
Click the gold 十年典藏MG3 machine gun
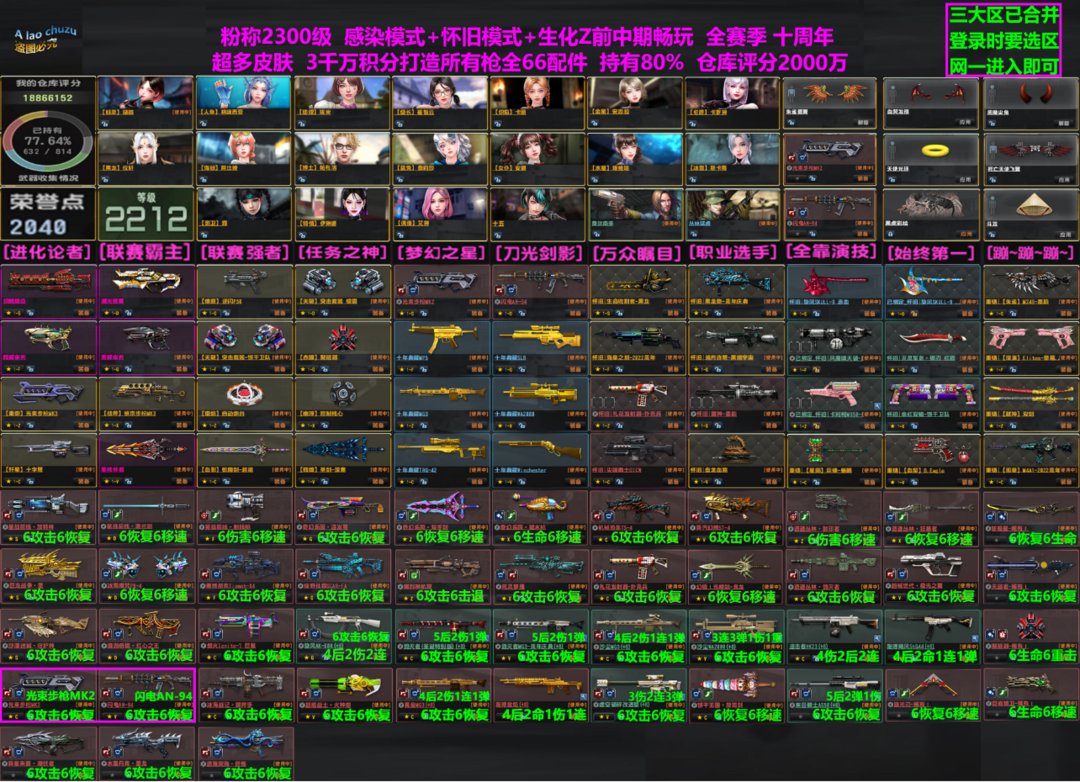coord(442,404)
